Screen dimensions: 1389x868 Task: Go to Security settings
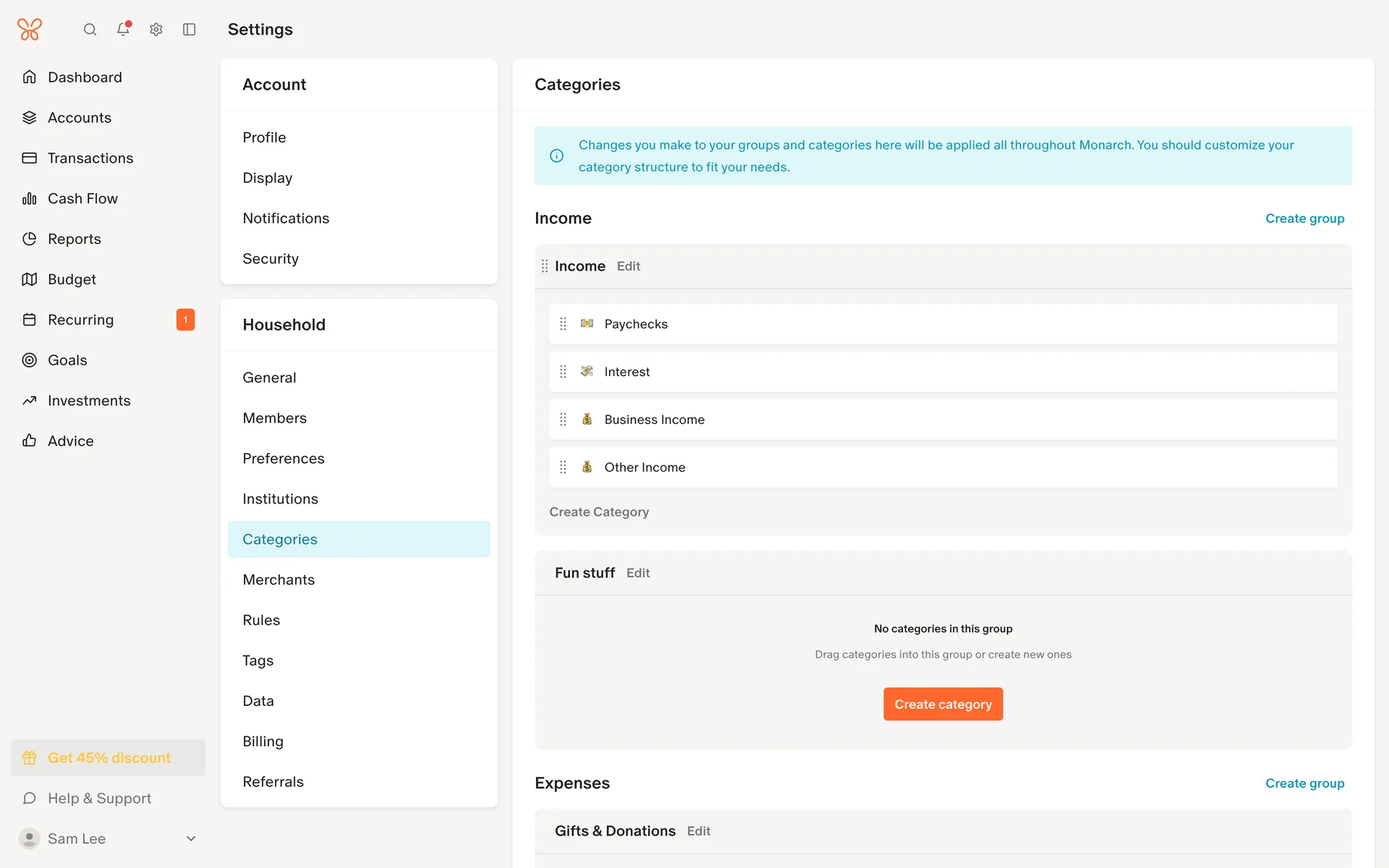(271, 259)
